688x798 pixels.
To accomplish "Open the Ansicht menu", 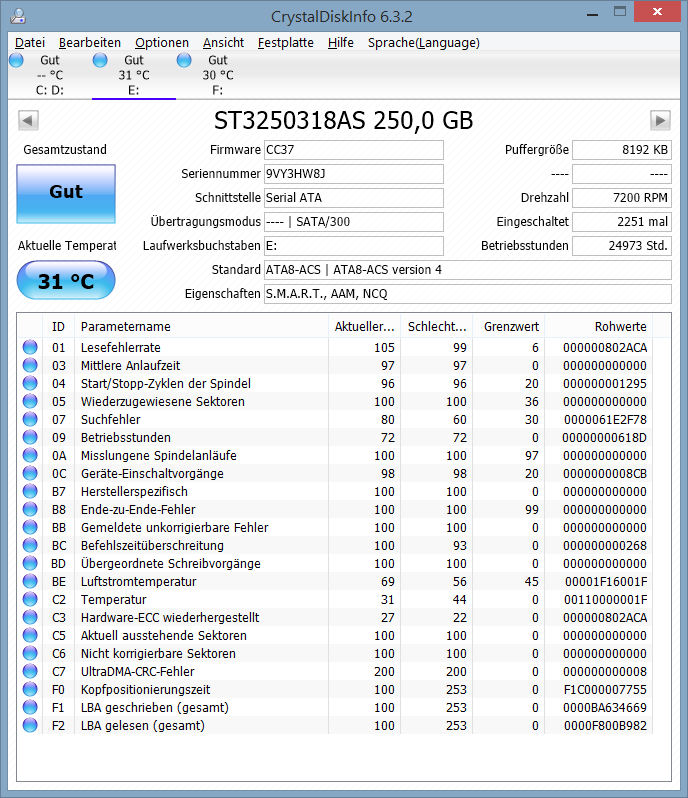I will (223, 43).
